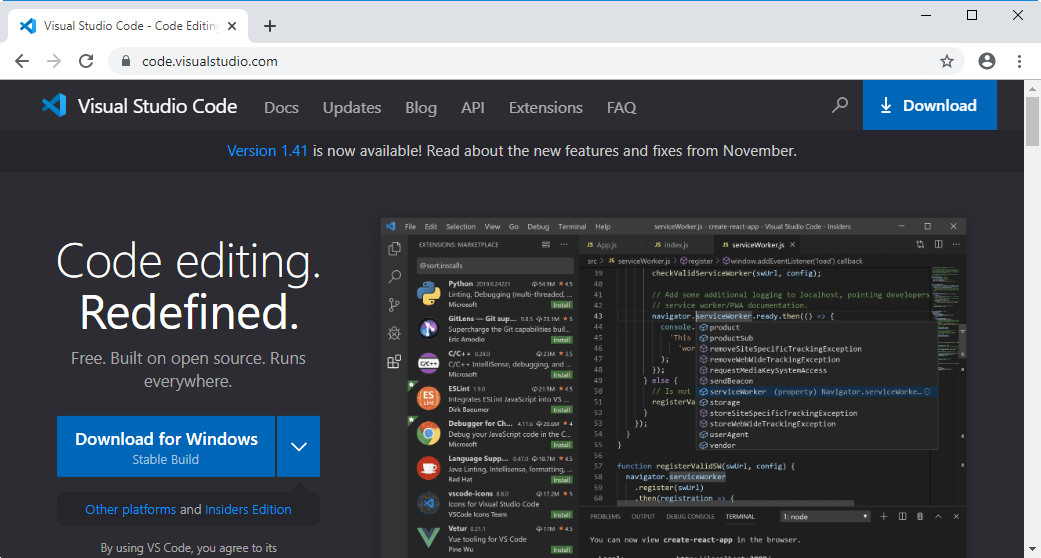
Task: Open a new browser tab with plus icon
Action: (270, 26)
